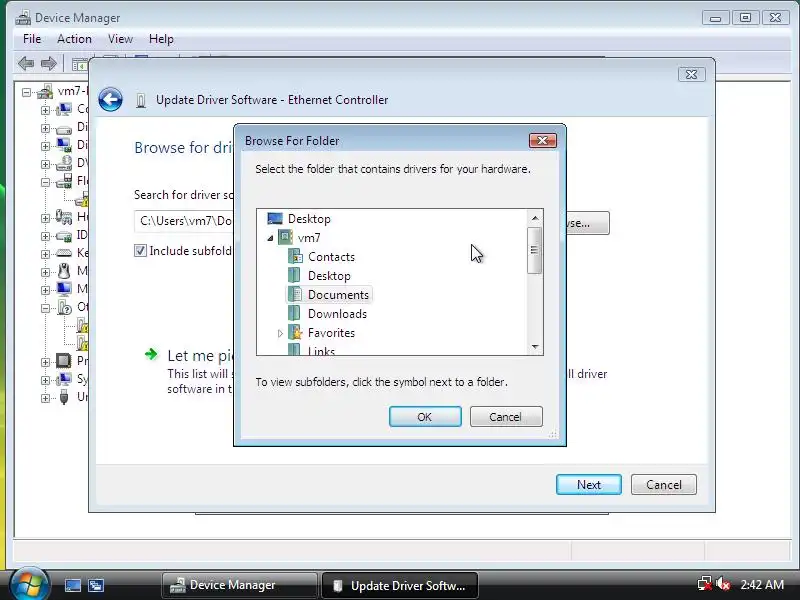Collapse the Other devices node
This screenshot has width=800, height=600.
pos(45,308)
